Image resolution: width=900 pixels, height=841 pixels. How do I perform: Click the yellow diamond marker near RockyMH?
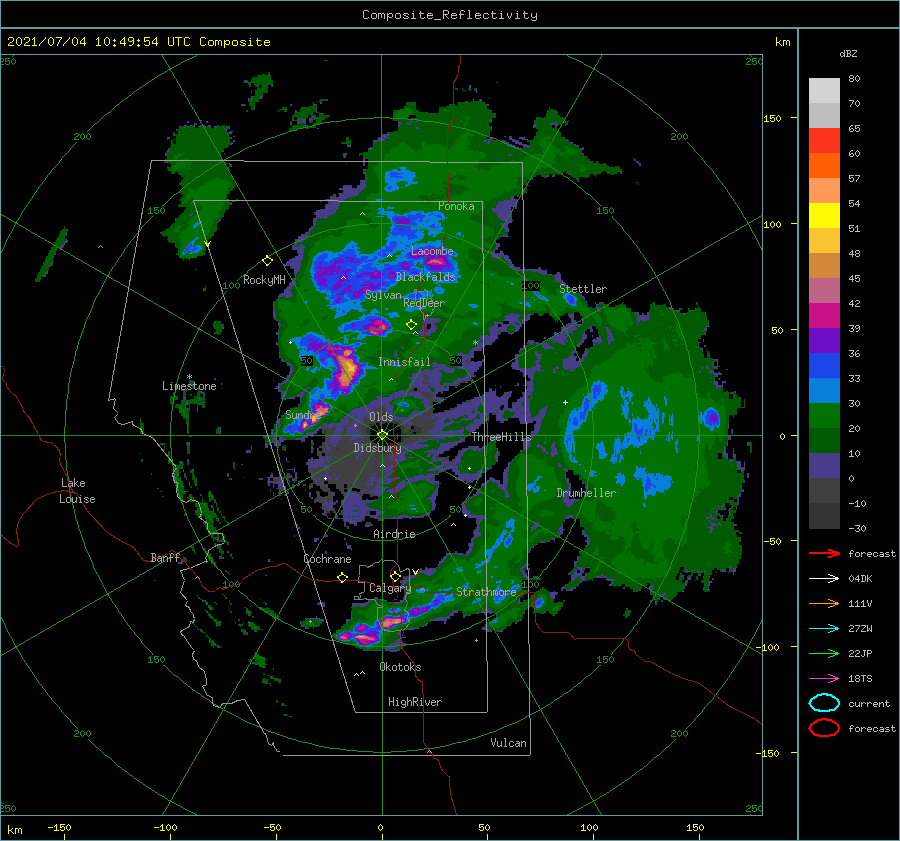coord(267,261)
